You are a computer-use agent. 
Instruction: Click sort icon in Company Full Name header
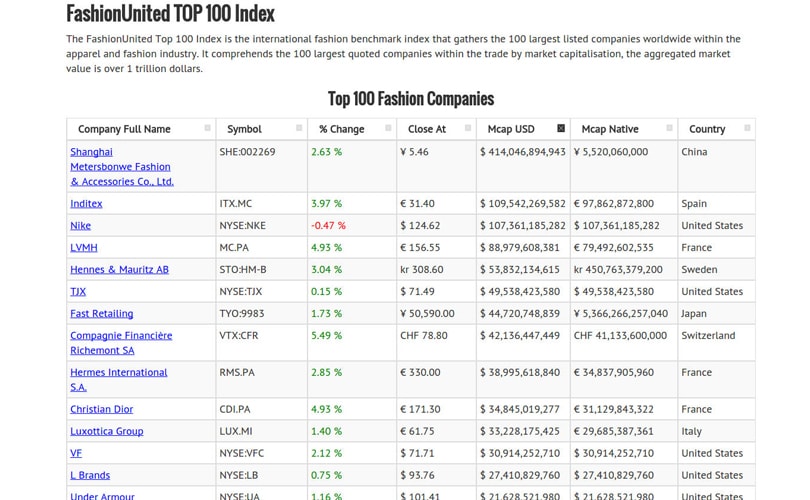coord(207,128)
